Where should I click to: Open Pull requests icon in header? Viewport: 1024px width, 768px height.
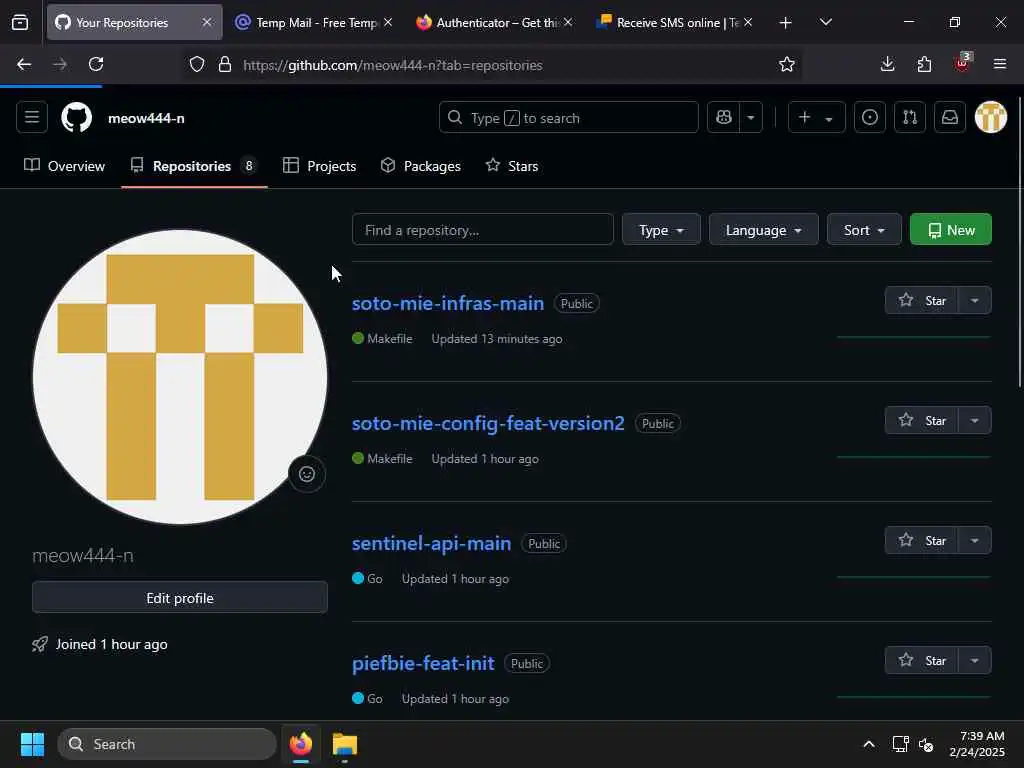click(910, 118)
